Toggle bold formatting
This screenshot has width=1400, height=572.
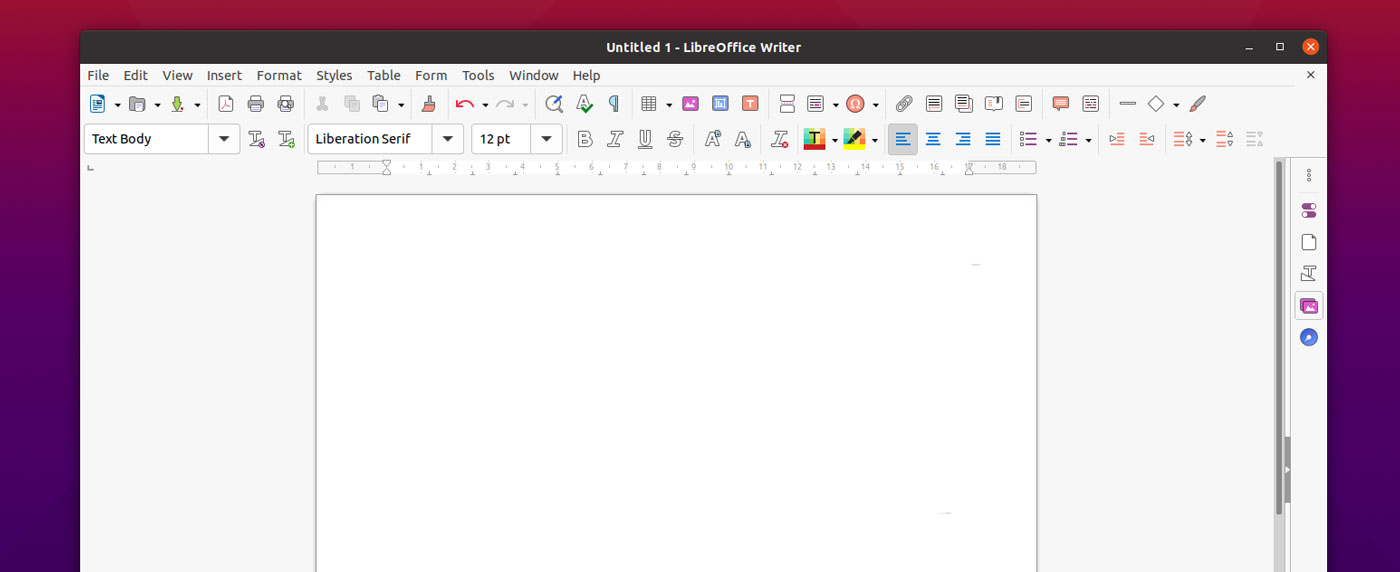click(x=585, y=139)
